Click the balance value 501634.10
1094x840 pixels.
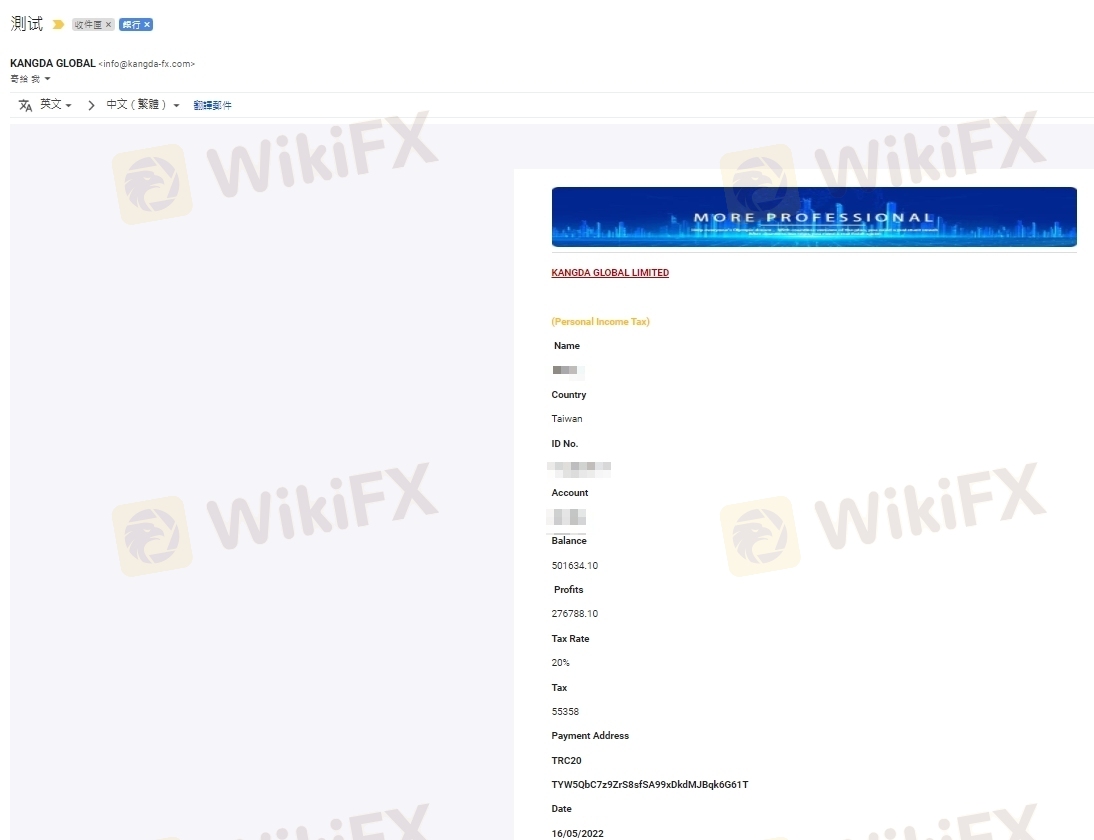574,566
